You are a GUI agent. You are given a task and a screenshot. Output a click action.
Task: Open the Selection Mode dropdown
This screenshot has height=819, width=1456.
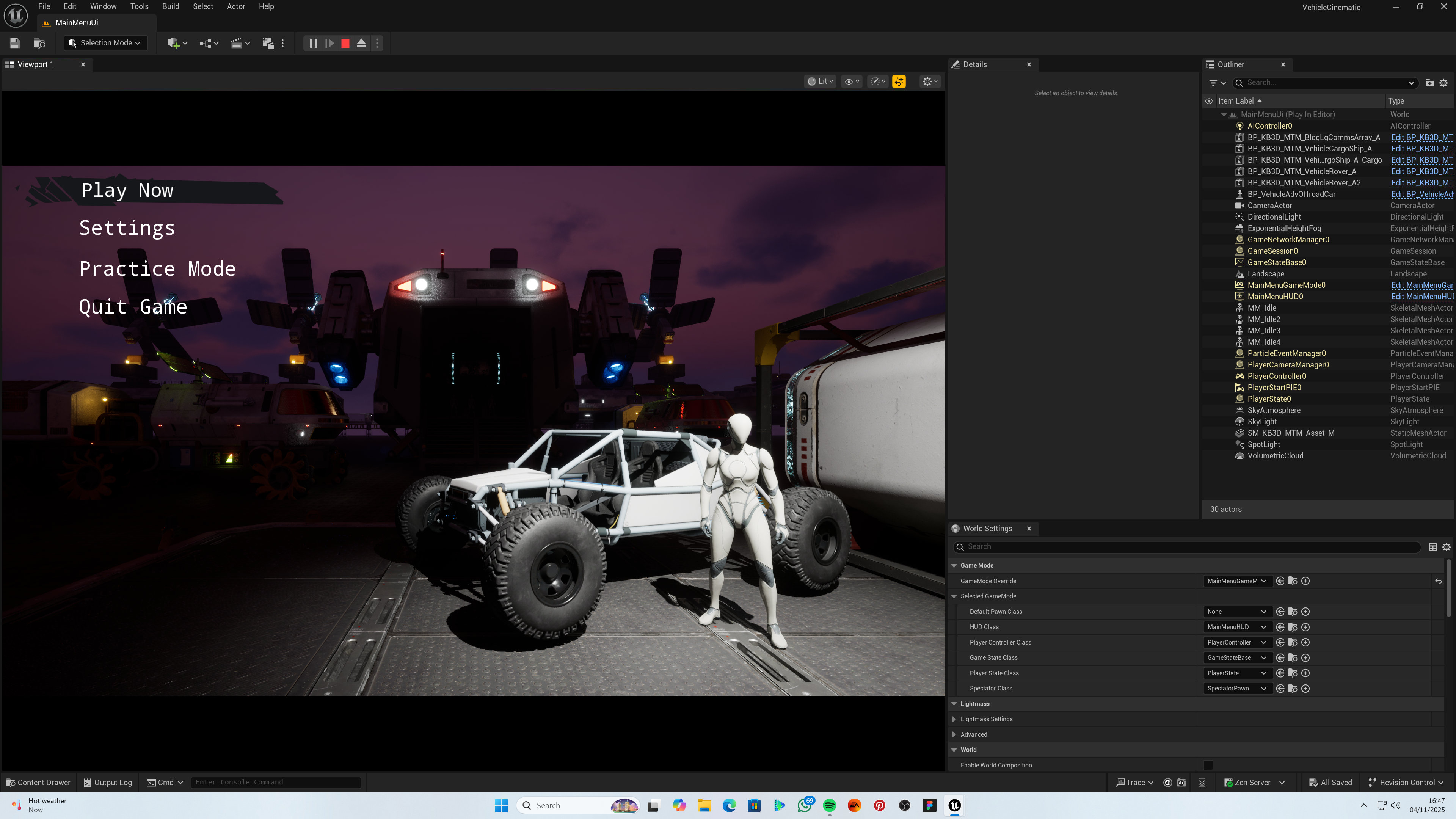point(105,43)
